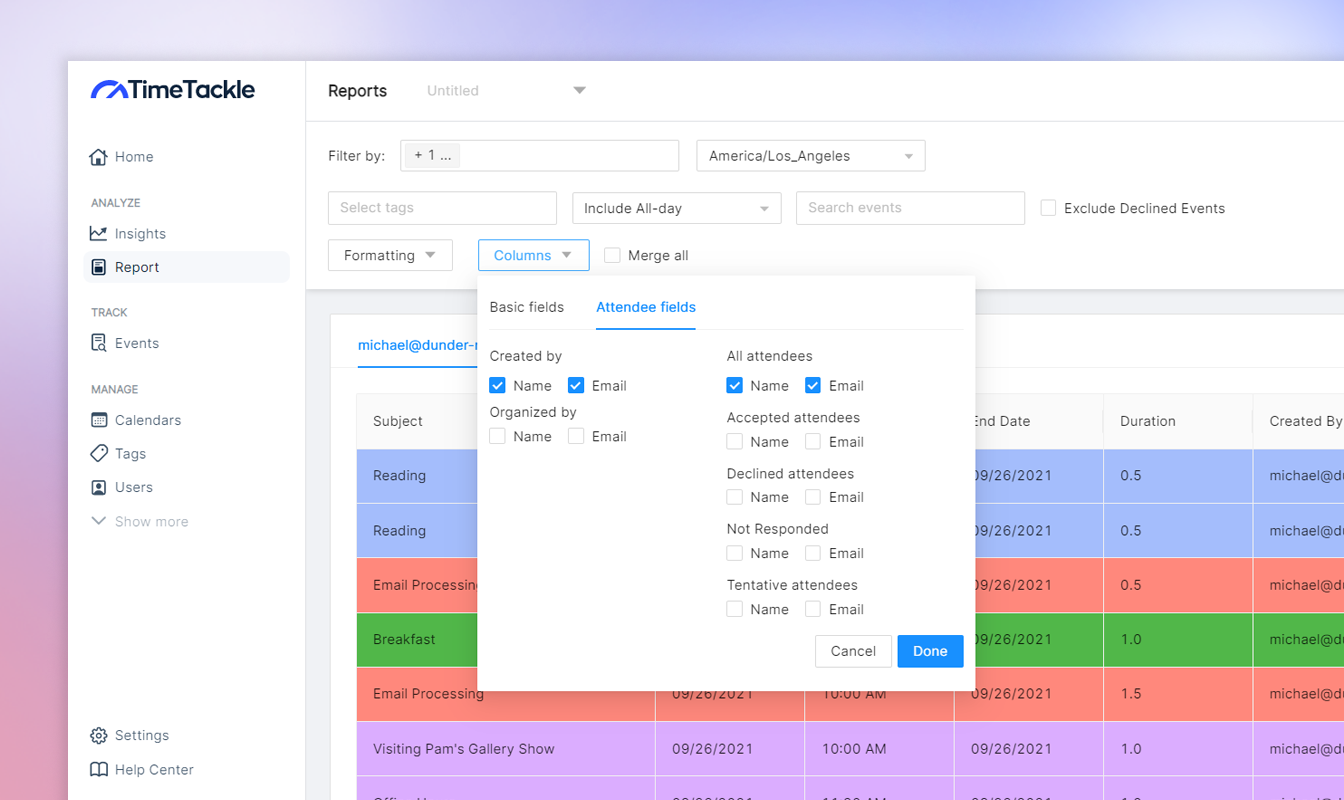
Task: Open Home via its house icon
Action: 98,157
